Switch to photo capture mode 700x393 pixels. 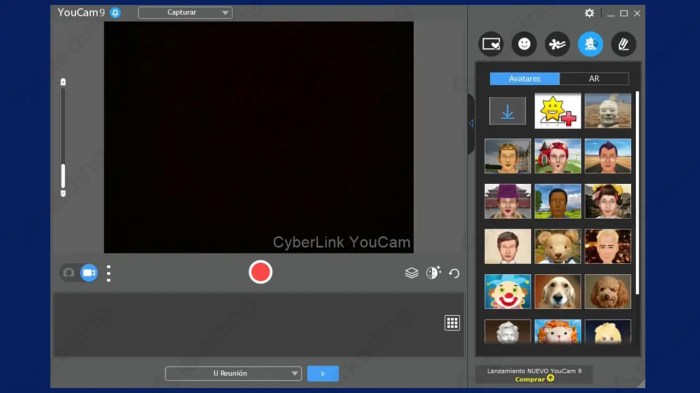69,273
